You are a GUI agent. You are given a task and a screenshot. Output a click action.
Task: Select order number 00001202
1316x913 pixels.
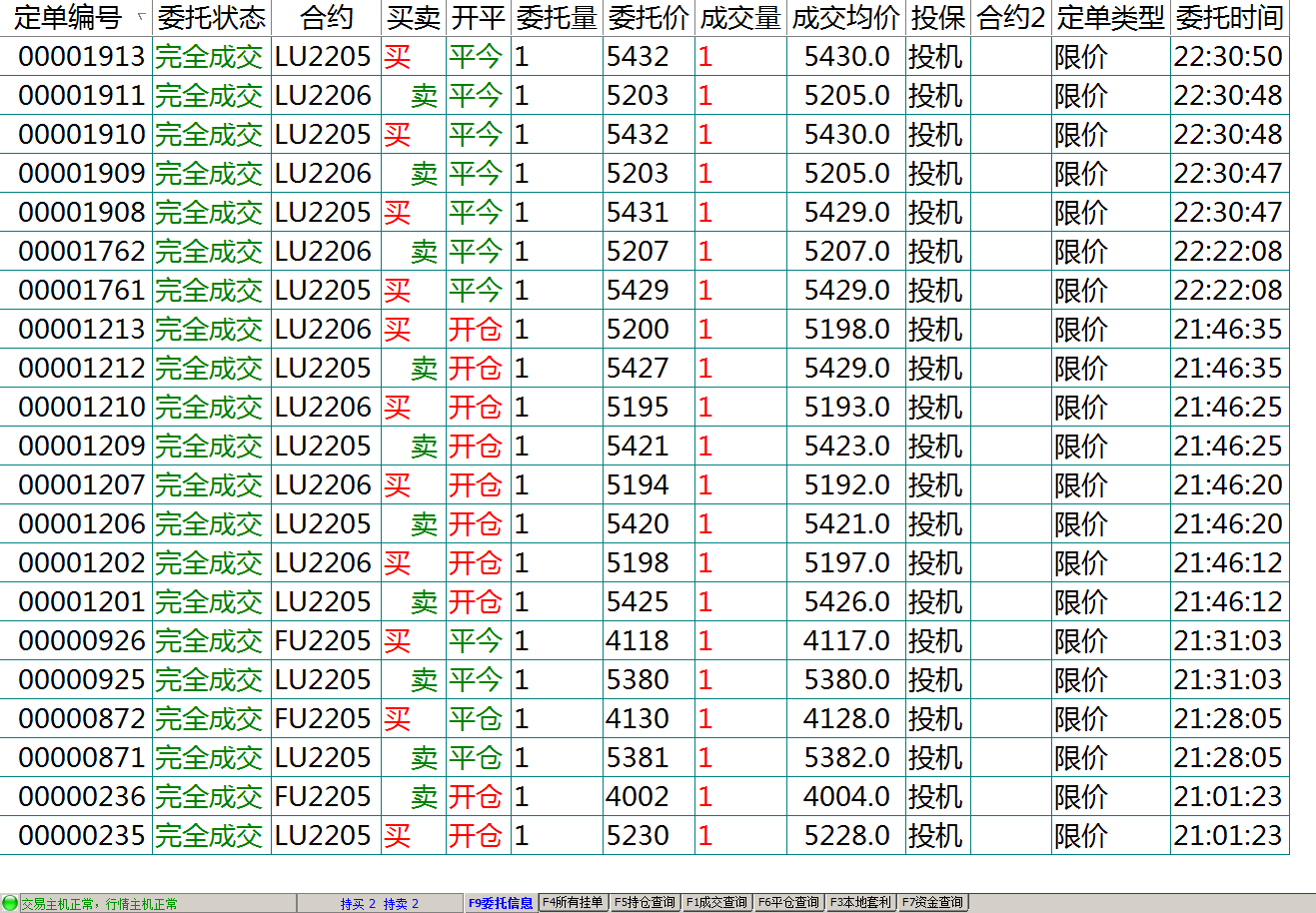pos(82,563)
